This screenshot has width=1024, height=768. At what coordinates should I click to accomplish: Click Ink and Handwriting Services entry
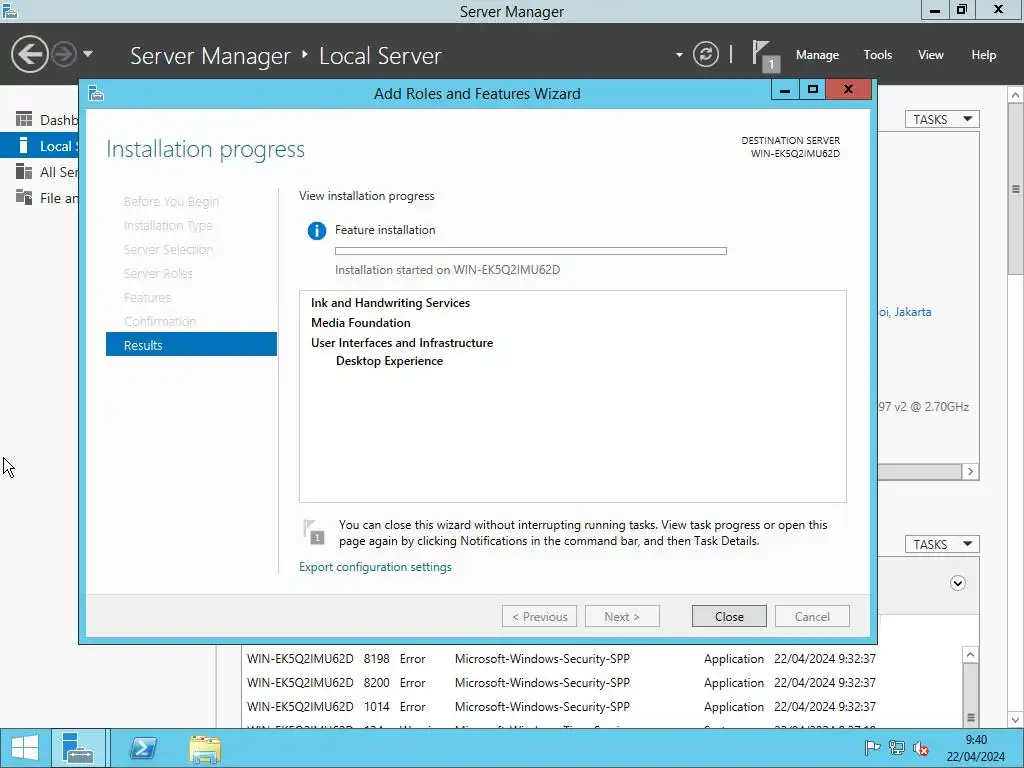(390, 303)
